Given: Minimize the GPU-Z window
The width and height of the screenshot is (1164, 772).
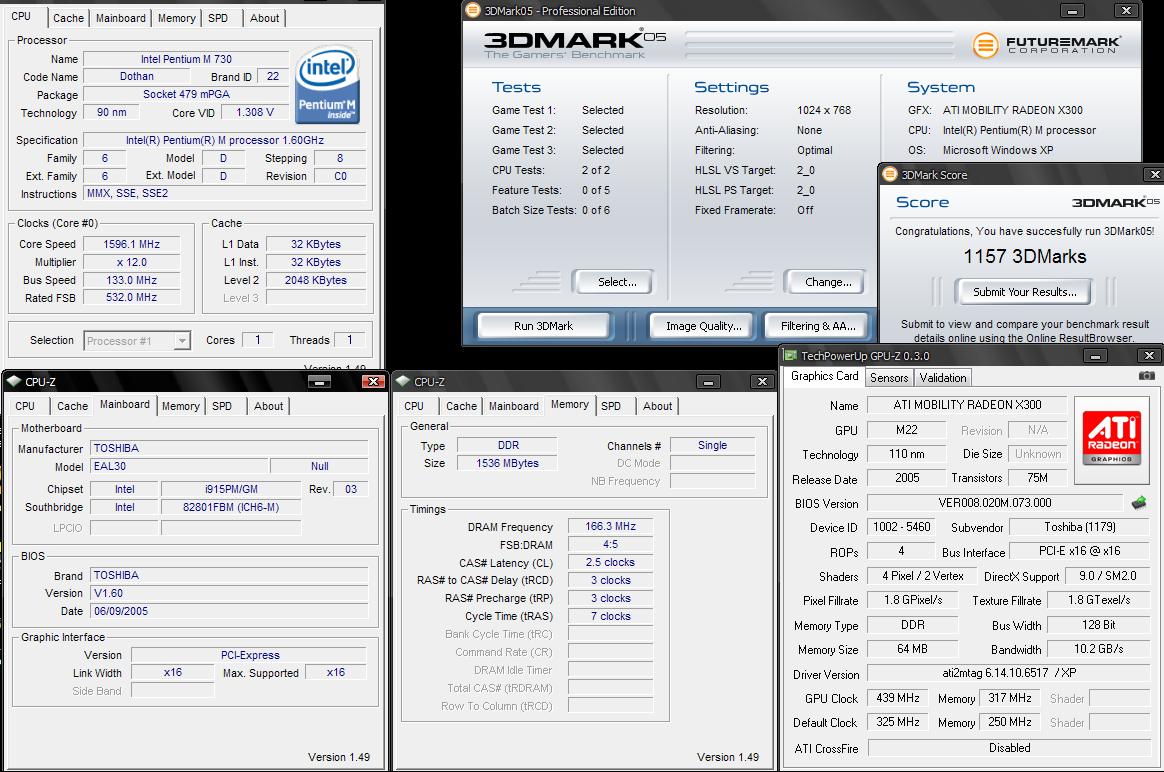Looking at the screenshot, I should [x=1095, y=356].
